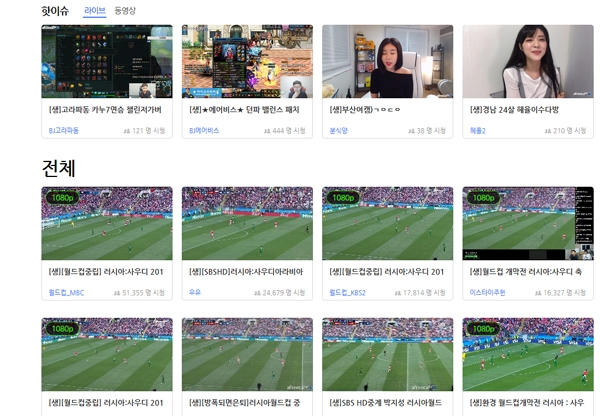Click the bottom-row [생][월드컵중립] 러시아:사우디 title
The height and width of the screenshot is (416, 600).
click(106, 403)
